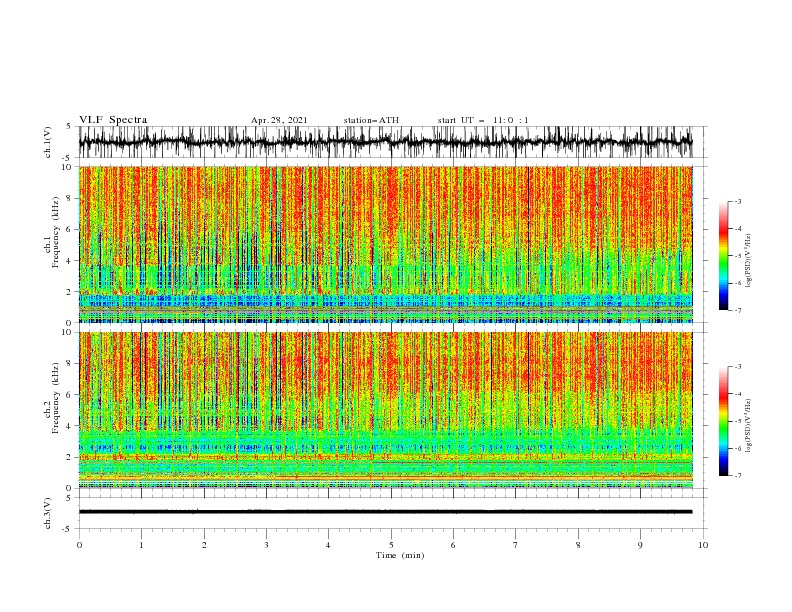This screenshot has height=612, width=792.
Task: Click the "Time (min)" axis title
Action: [x=400, y=555]
